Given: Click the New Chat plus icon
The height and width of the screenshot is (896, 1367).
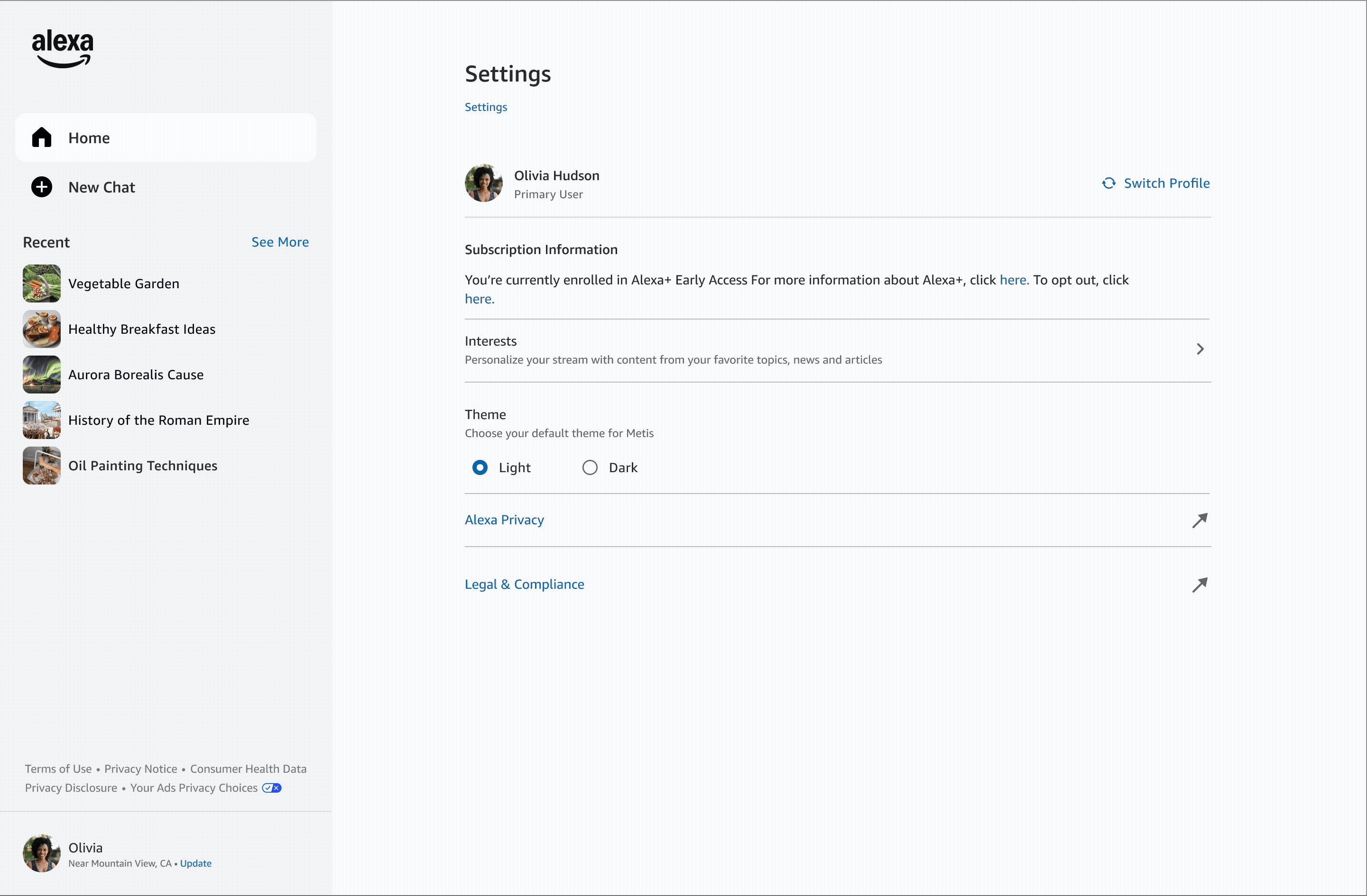Looking at the screenshot, I should point(41,187).
